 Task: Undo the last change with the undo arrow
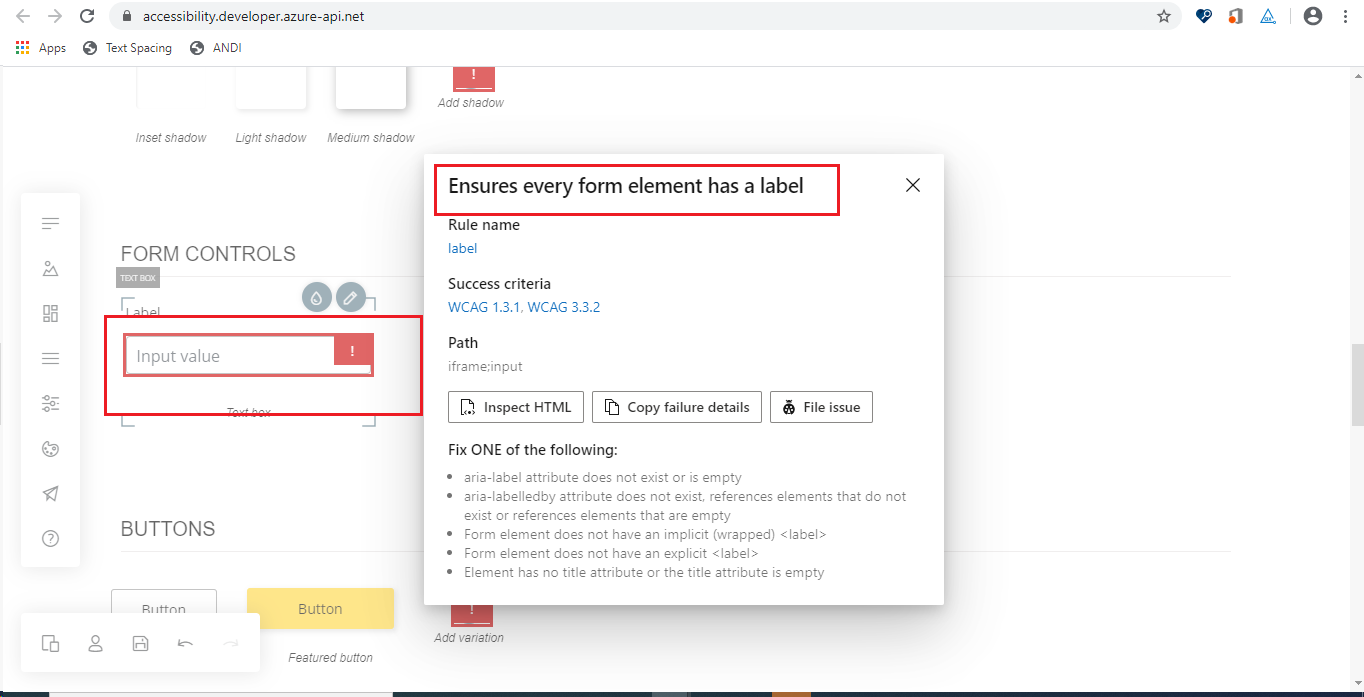pyautogui.click(x=185, y=643)
